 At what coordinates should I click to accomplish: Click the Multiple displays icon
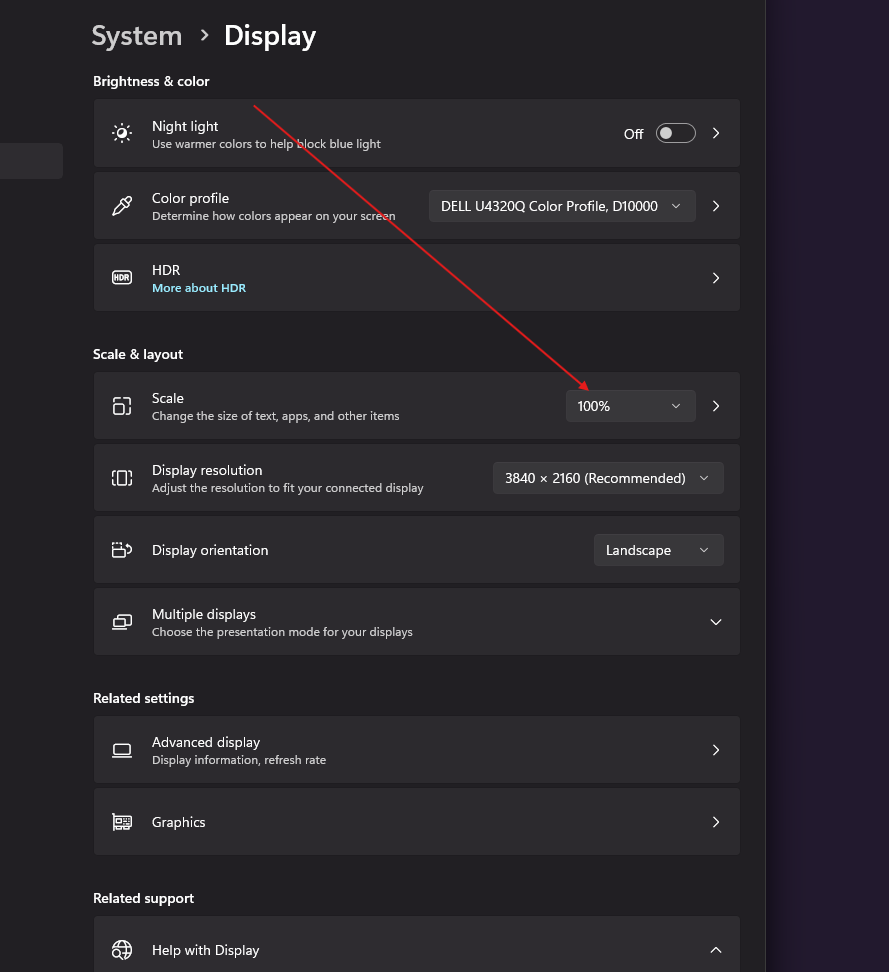click(121, 621)
